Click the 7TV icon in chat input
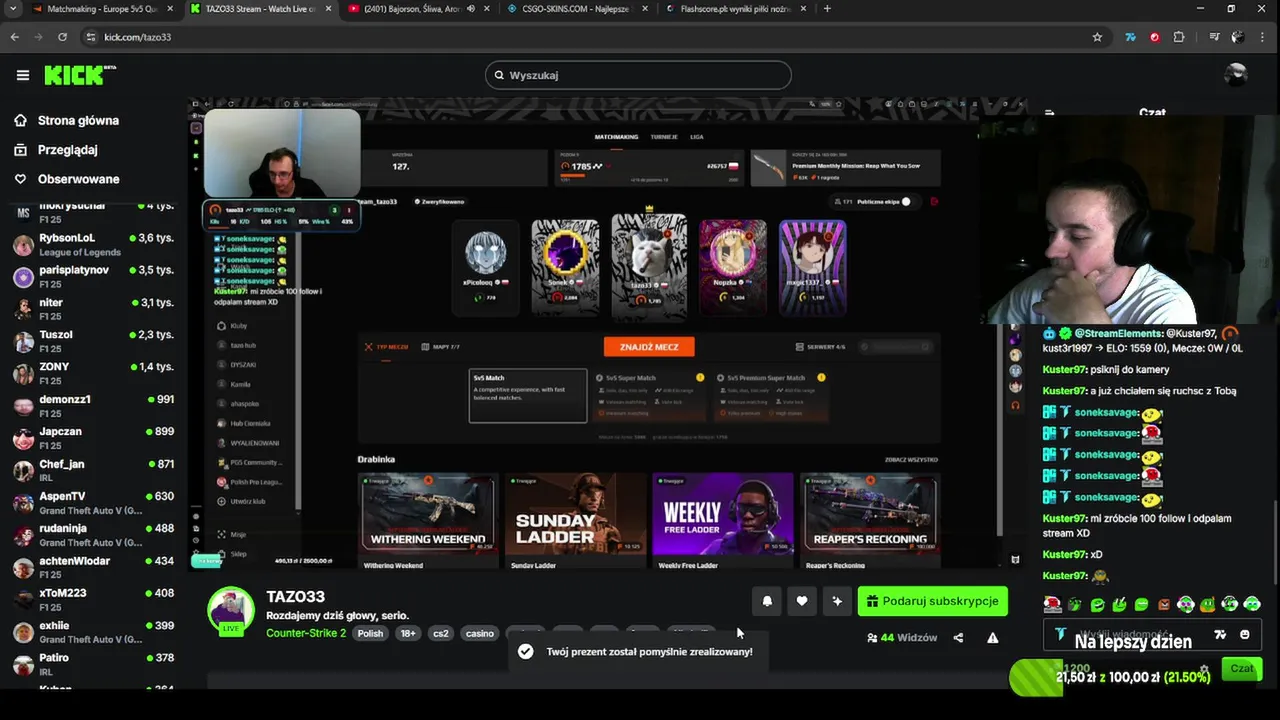 [1220, 634]
